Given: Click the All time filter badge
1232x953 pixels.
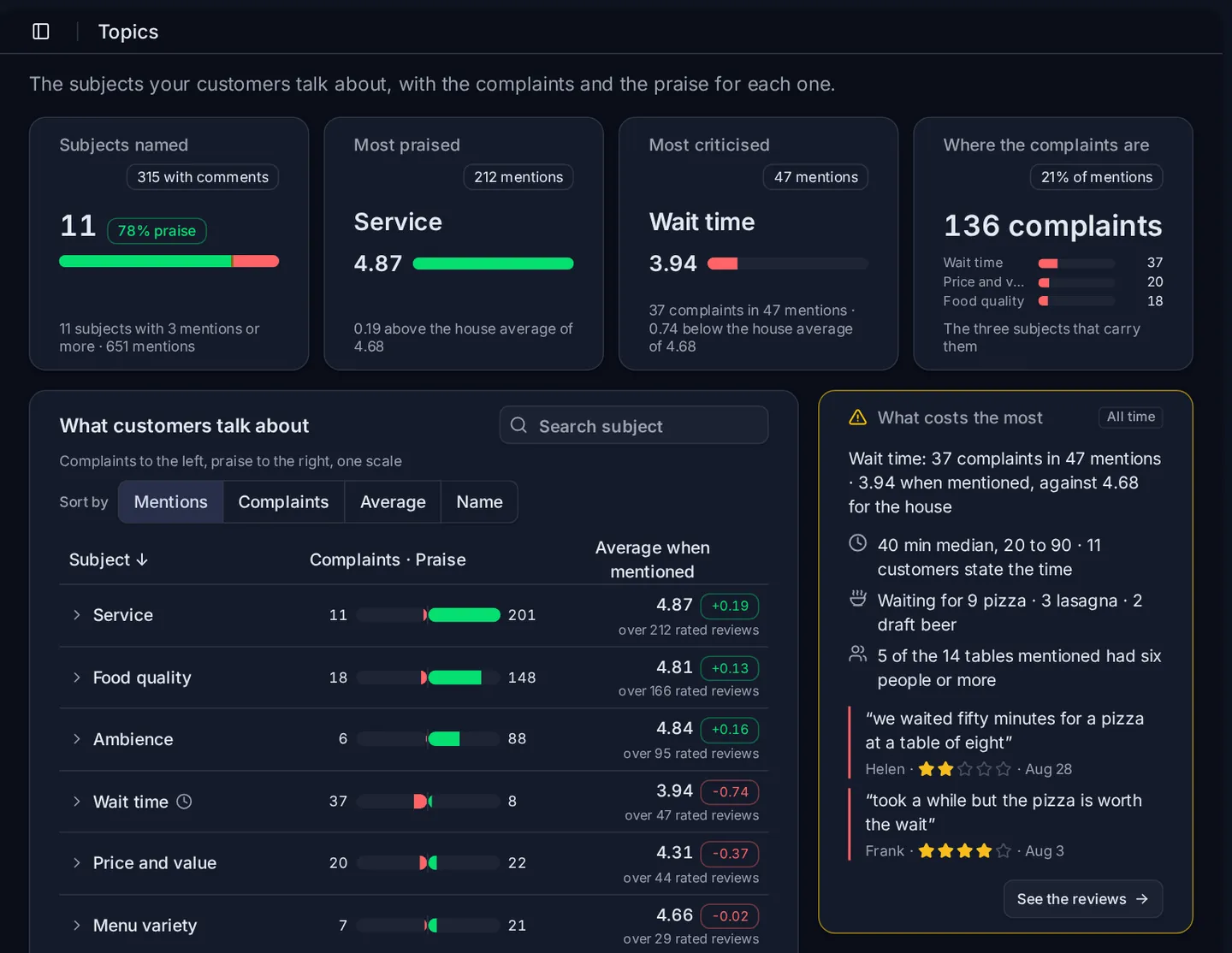Looking at the screenshot, I should click(1130, 417).
